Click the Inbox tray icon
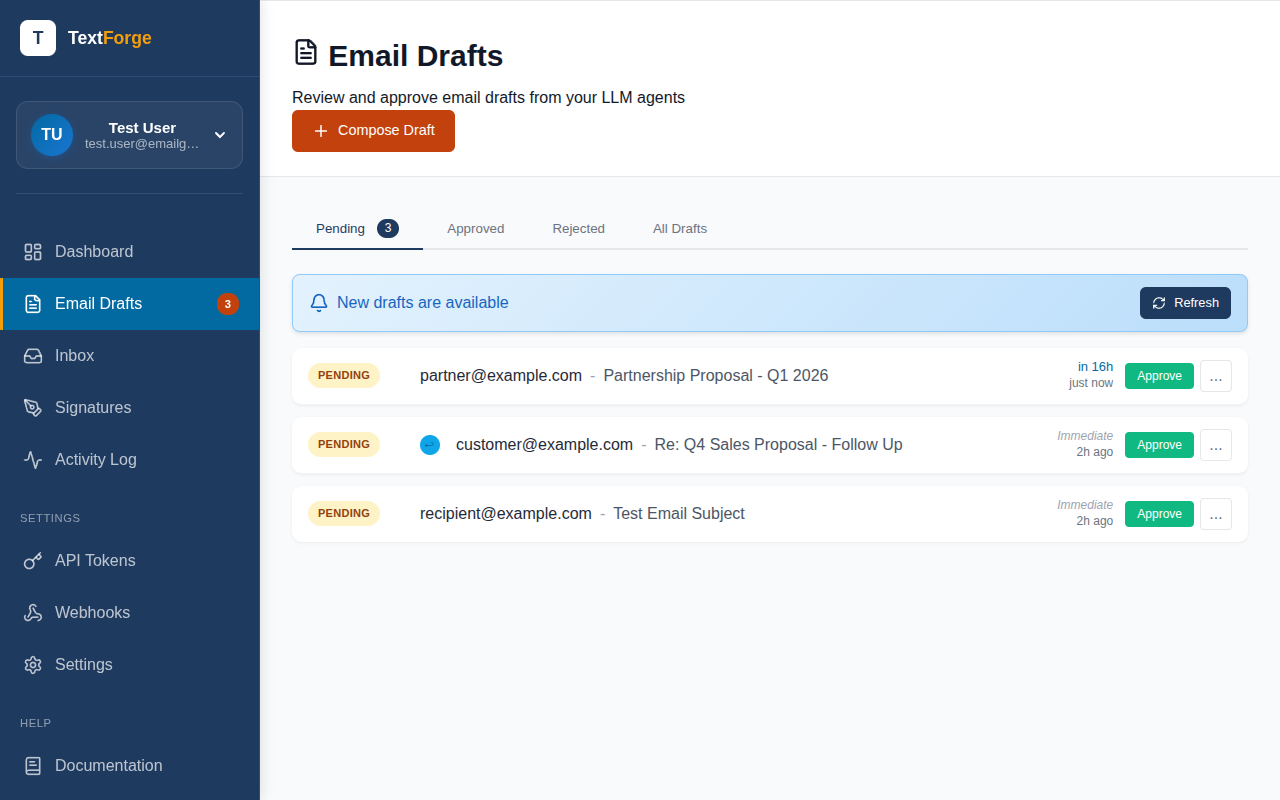This screenshot has height=800, width=1280. click(x=33, y=356)
